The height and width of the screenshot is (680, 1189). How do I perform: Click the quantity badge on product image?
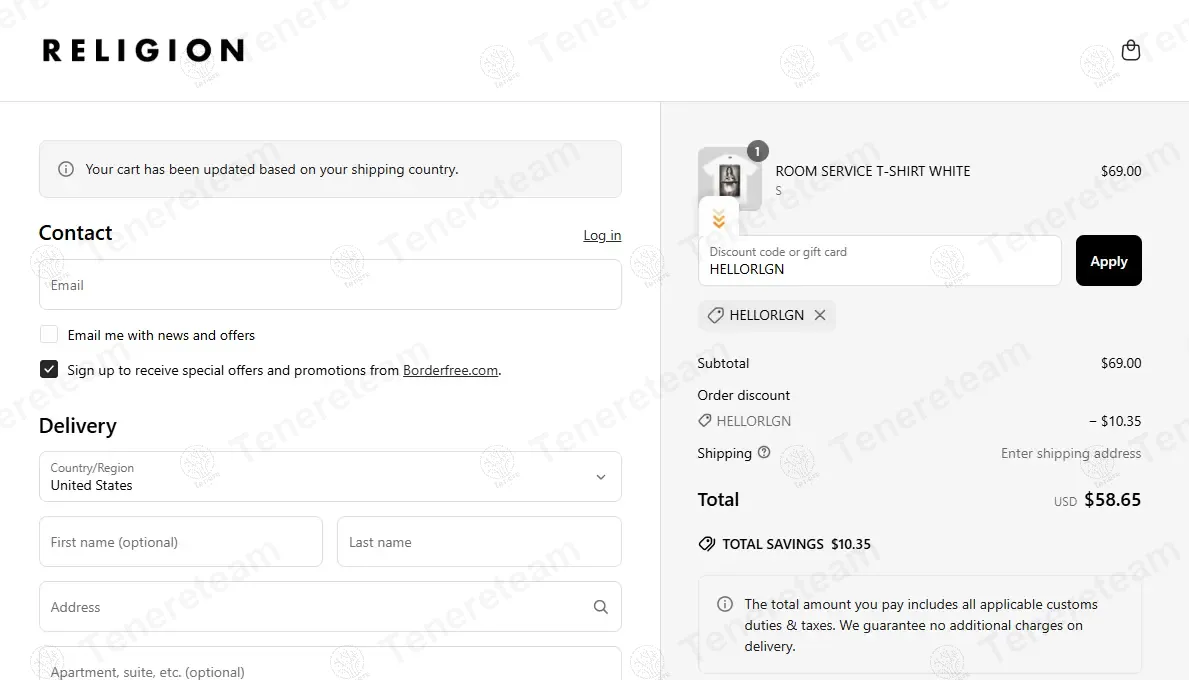click(758, 151)
